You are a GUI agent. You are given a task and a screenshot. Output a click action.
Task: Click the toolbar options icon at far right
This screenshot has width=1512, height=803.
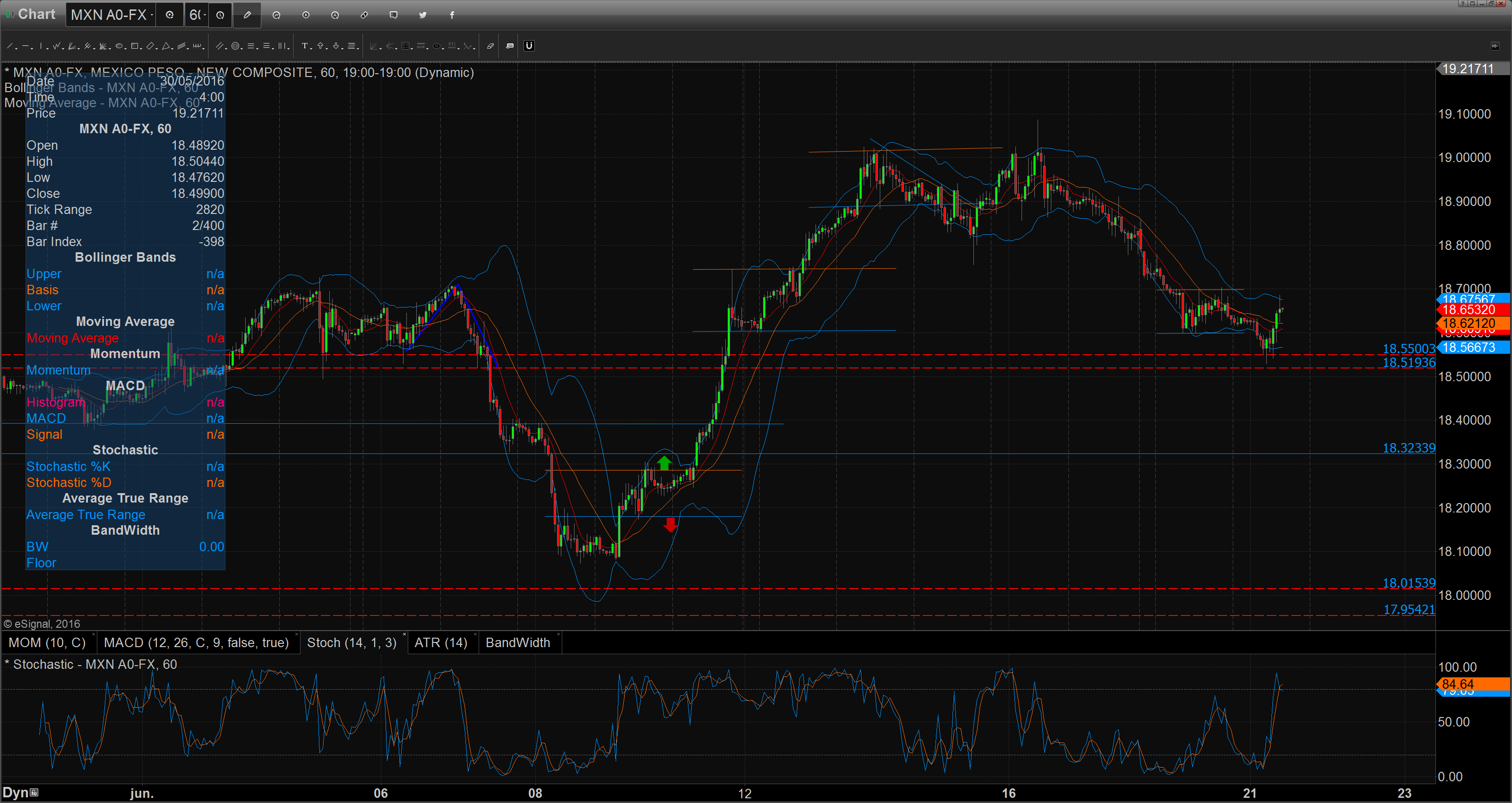(1495, 46)
